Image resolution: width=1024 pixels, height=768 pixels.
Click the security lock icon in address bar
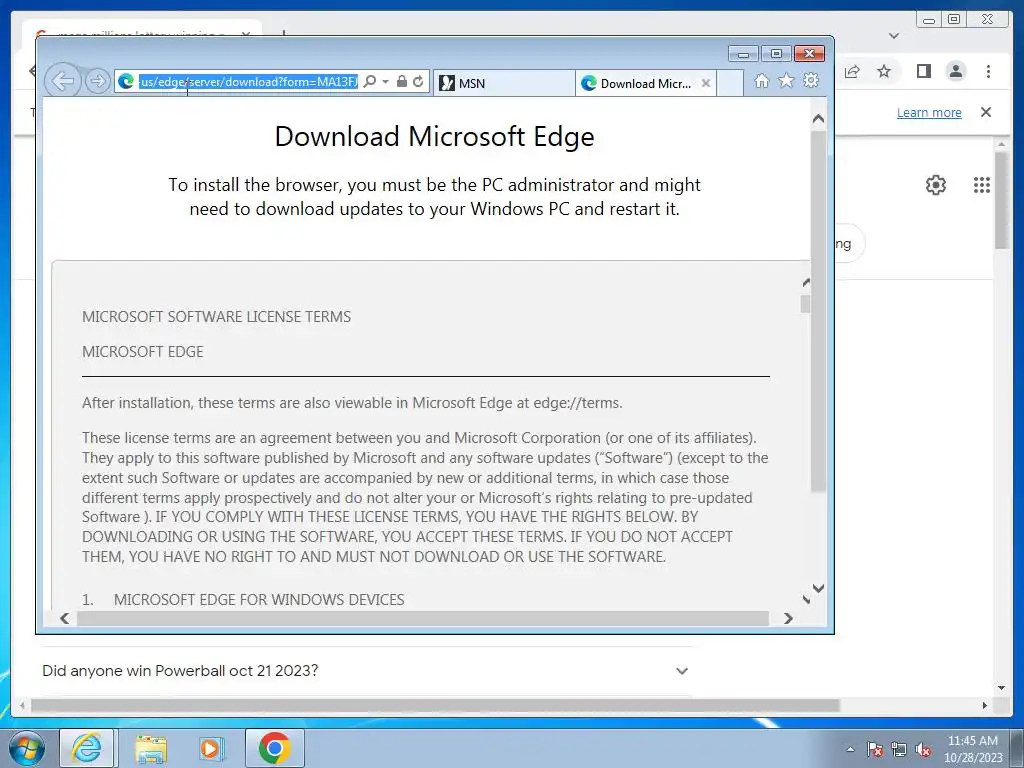[x=402, y=82]
